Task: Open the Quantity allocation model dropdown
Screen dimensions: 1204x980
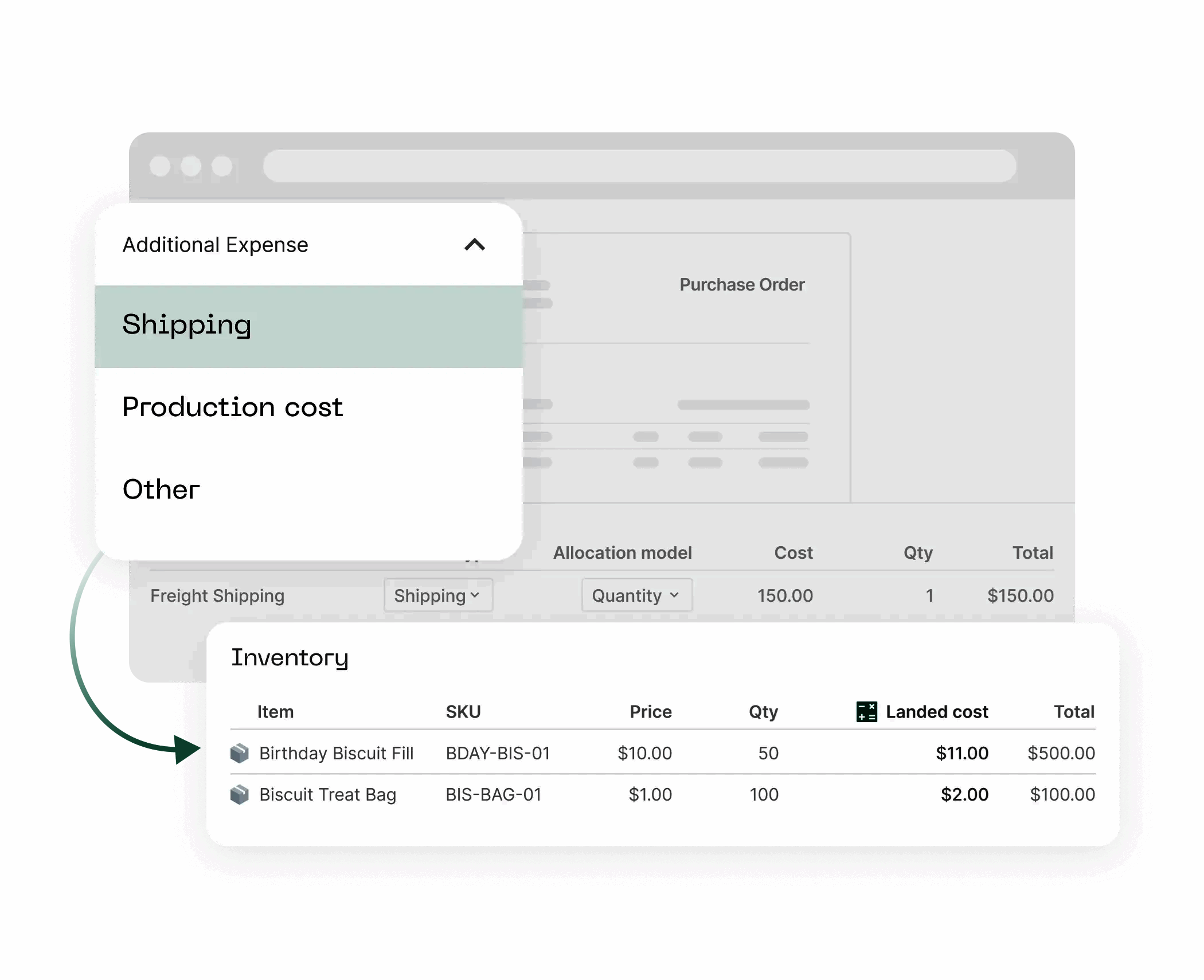Action: point(636,595)
